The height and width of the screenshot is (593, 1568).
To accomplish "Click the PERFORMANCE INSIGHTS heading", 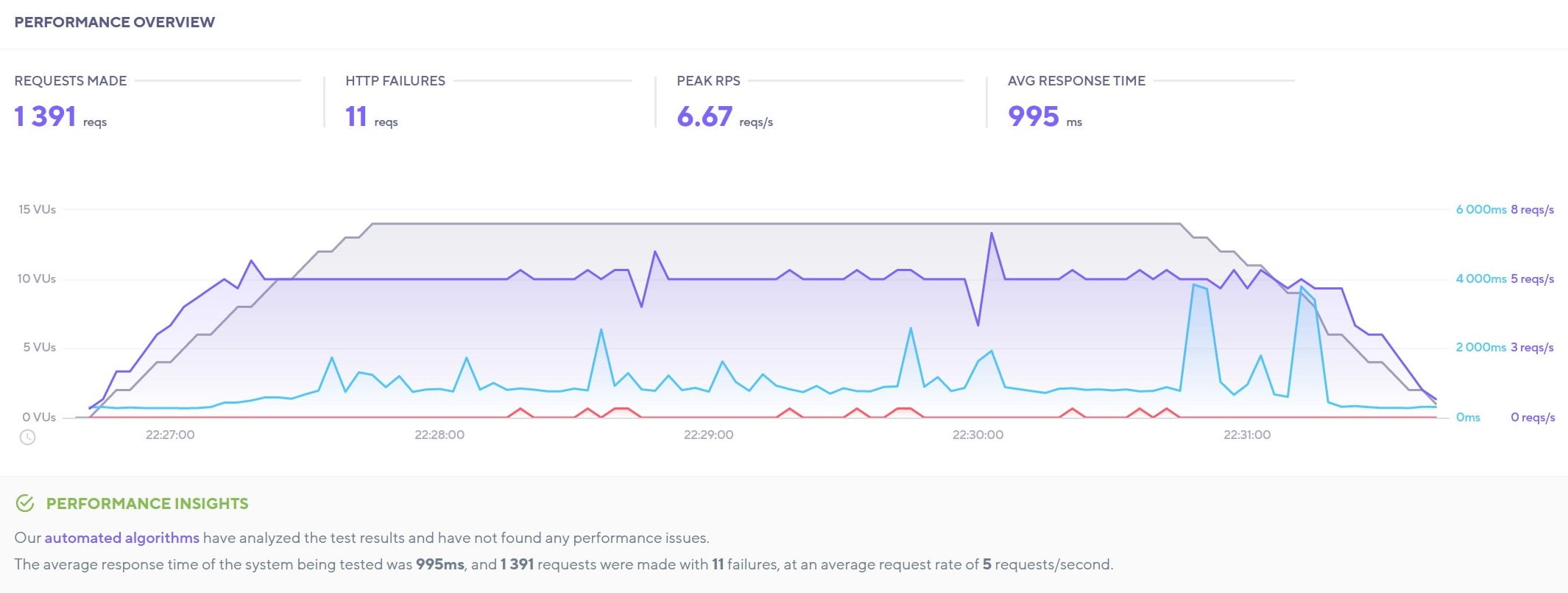I will (x=147, y=504).
